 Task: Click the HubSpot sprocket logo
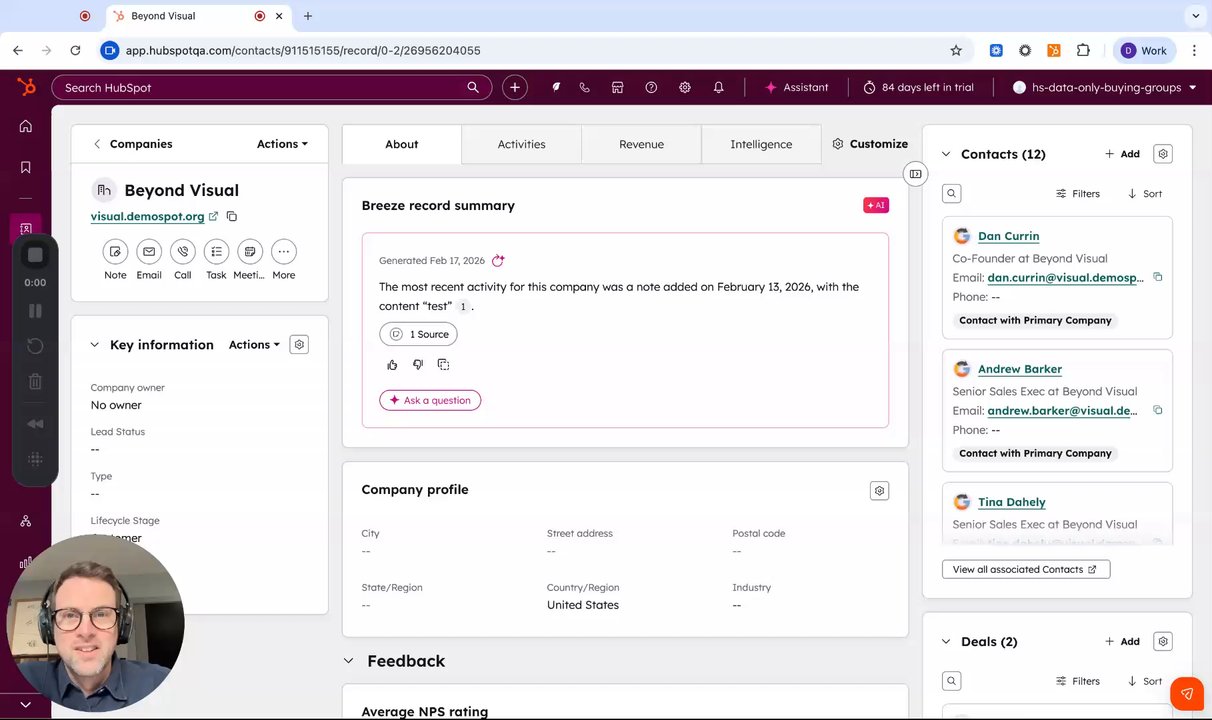click(26, 87)
